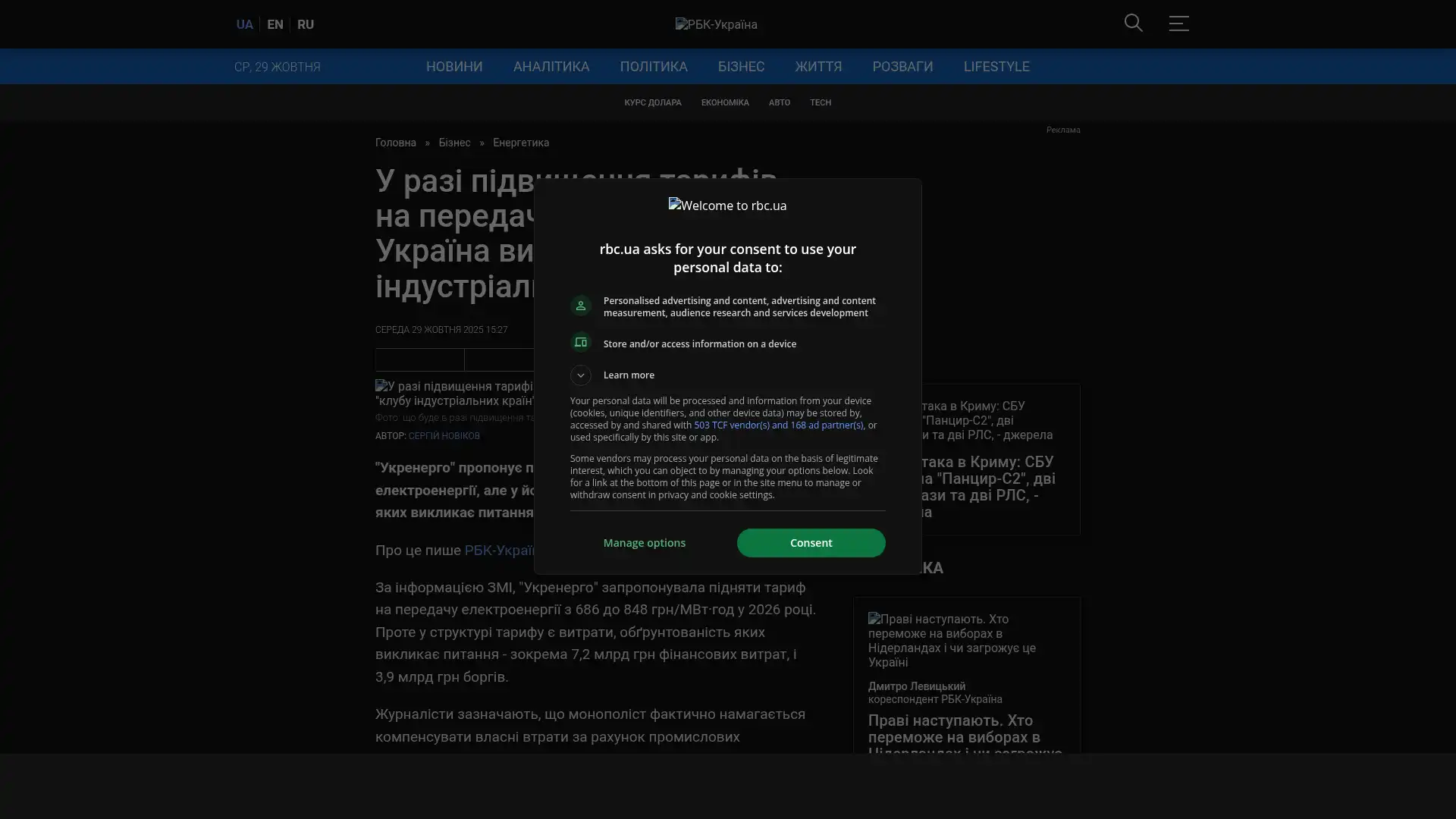Open the НОВИНИ menu section
The width and height of the screenshot is (1456, 819).
point(453,67)
